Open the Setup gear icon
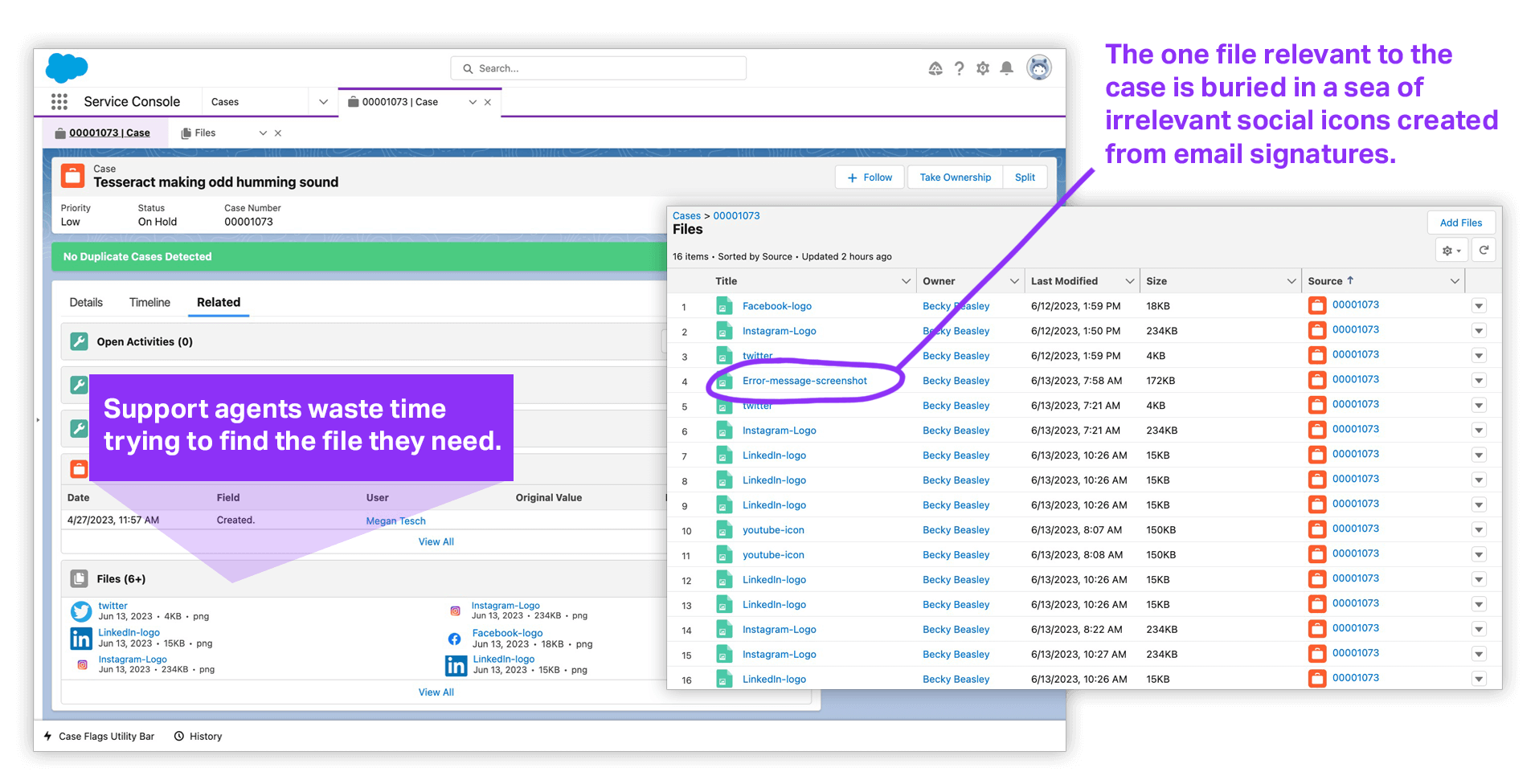 (983, 69)
